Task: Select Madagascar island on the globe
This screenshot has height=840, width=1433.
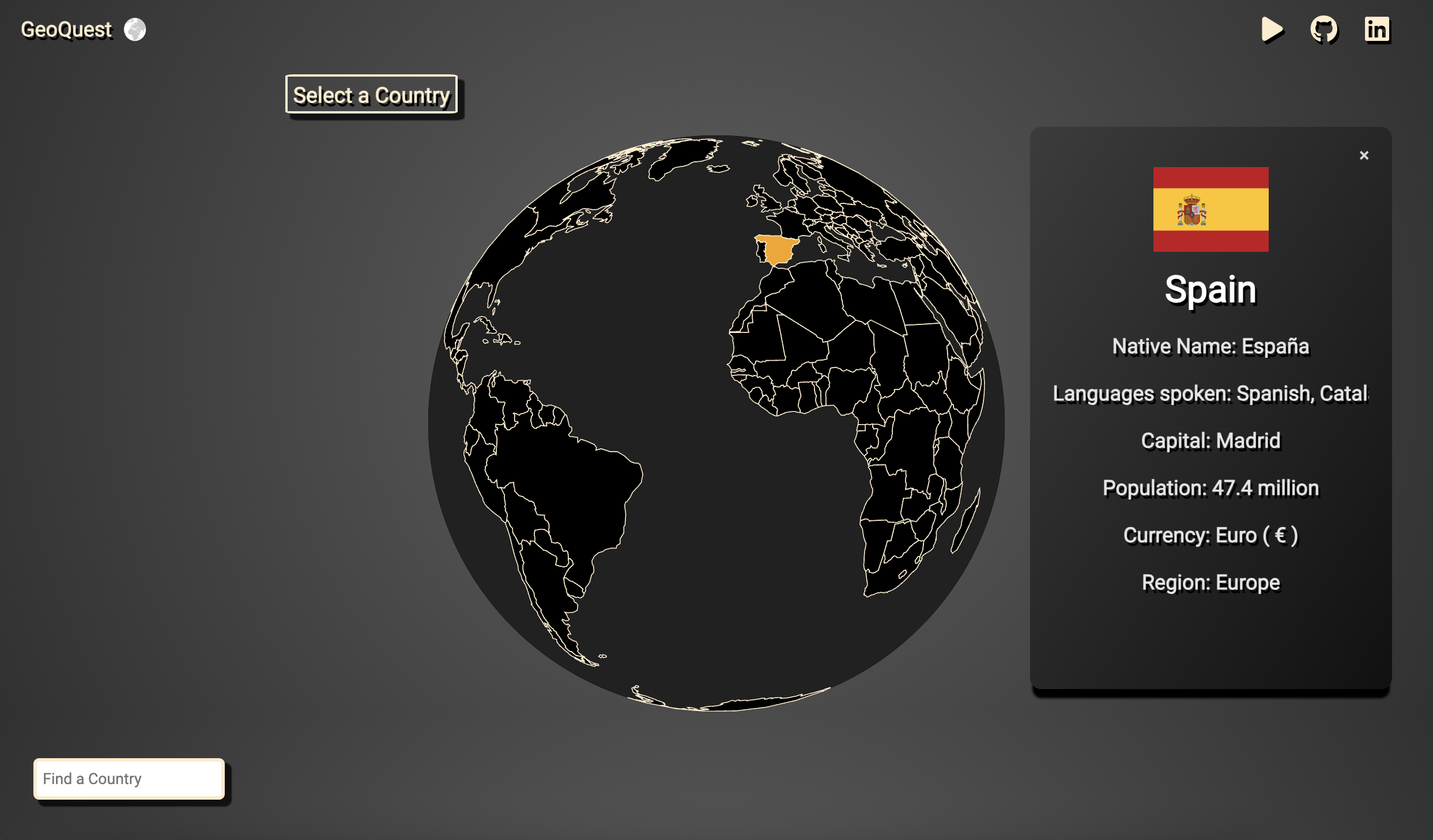Action: click(x=966, y=521)
